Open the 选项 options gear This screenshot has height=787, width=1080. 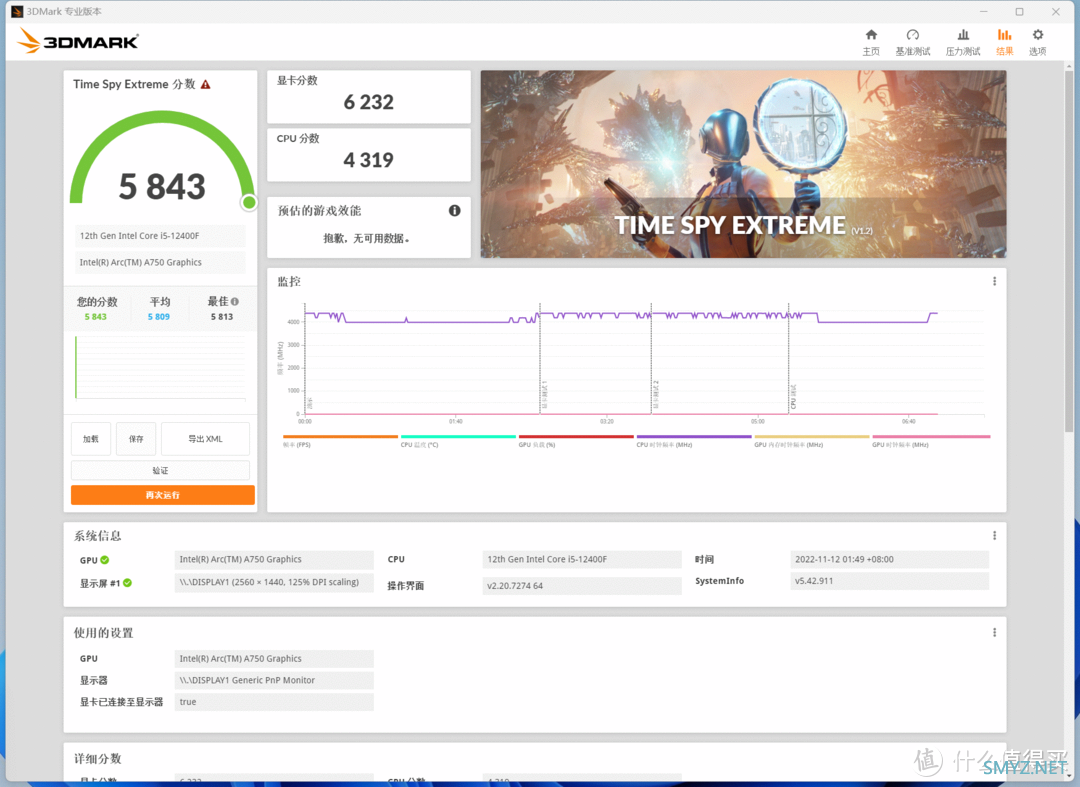point(1037,42)
